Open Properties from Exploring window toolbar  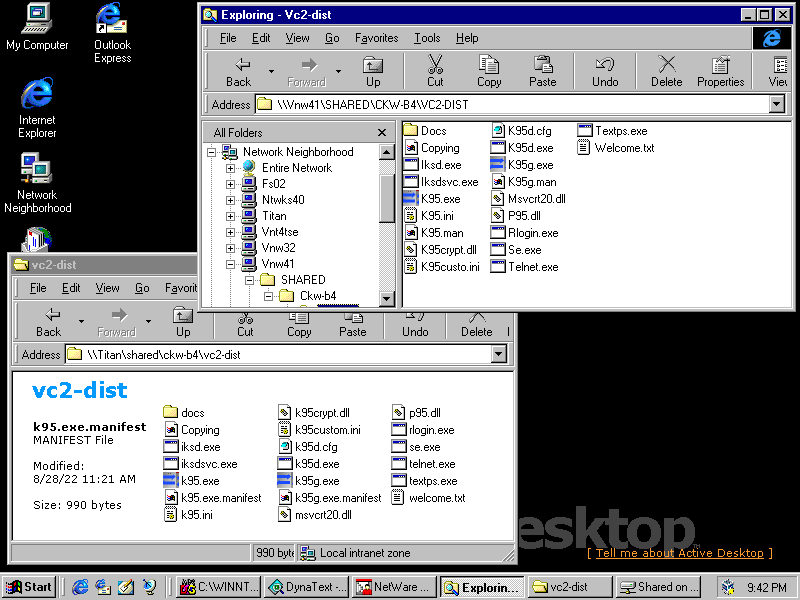click(720, 72)
